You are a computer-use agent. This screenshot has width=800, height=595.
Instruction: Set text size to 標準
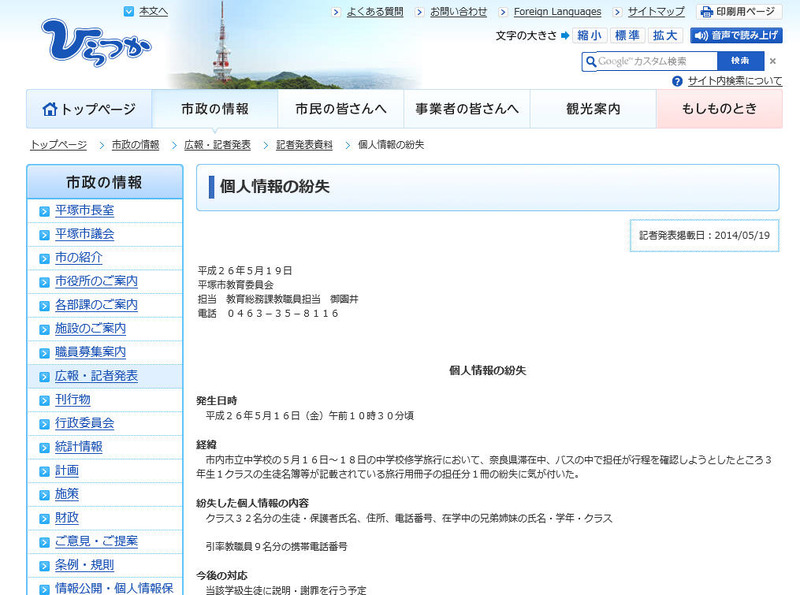point(627,36)
